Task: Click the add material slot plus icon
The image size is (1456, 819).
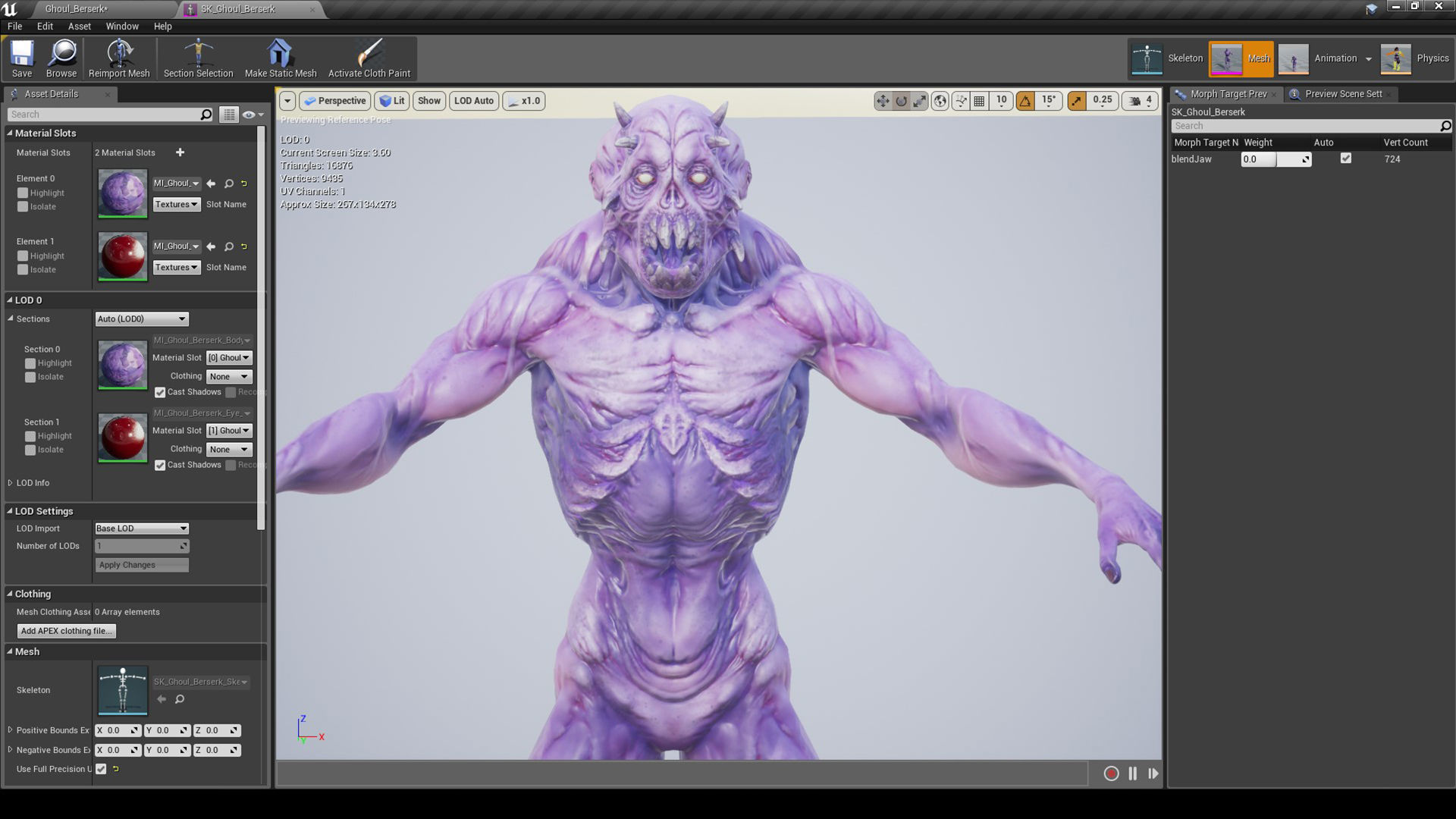Action: coord(180,152)
